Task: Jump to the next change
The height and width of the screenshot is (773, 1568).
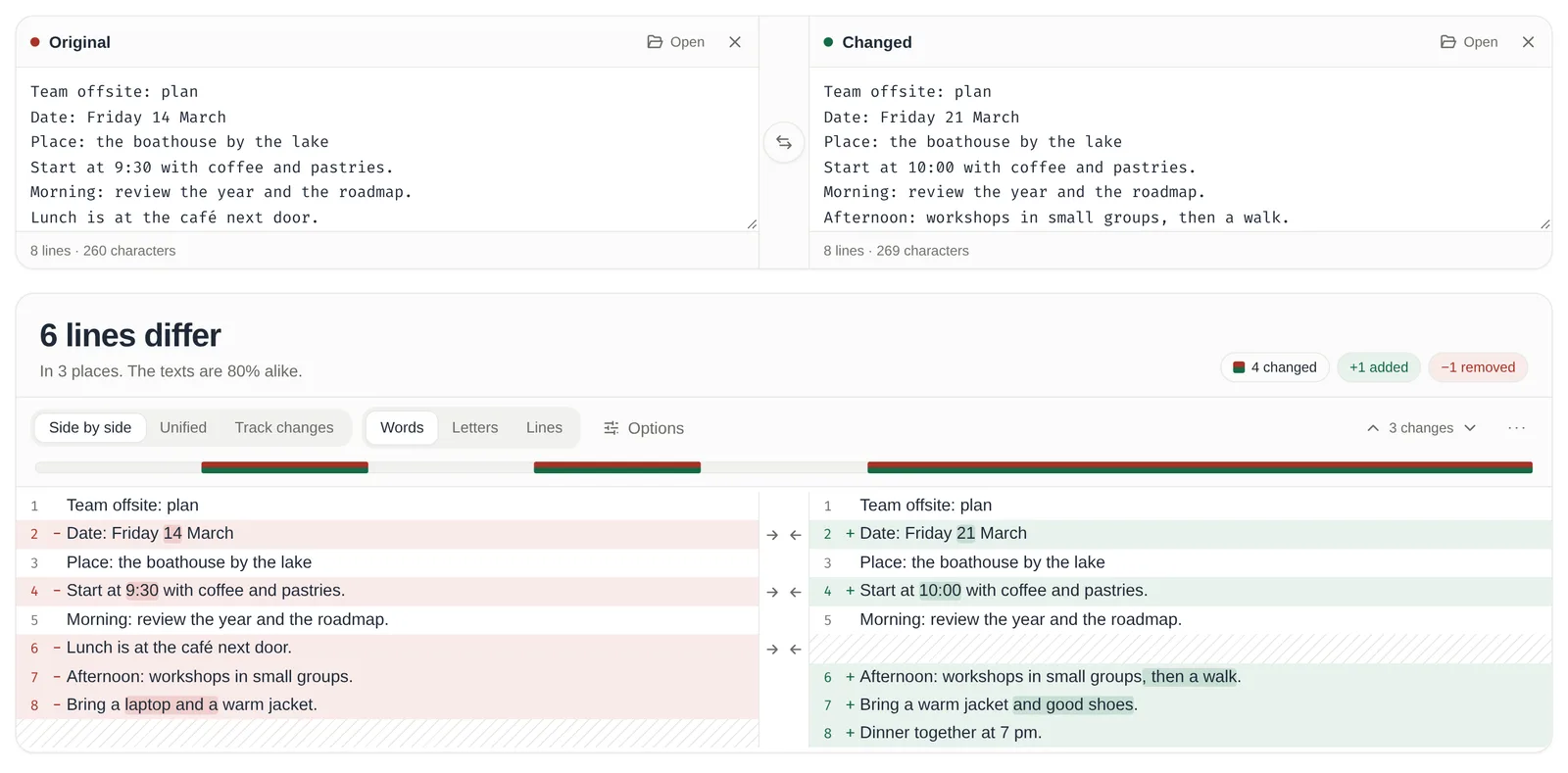Action: (x=1470, y=428)
